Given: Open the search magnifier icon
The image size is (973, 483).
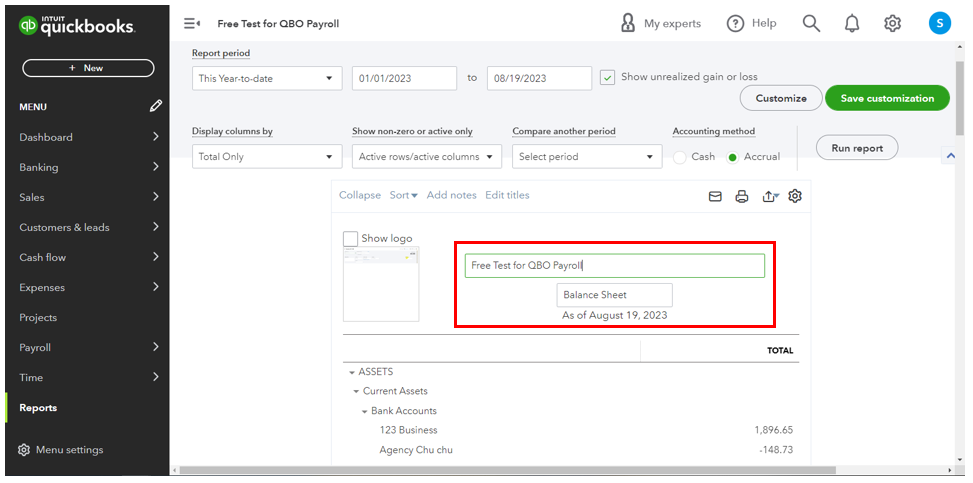Looking at the screenshot, I should coord(811,23).
